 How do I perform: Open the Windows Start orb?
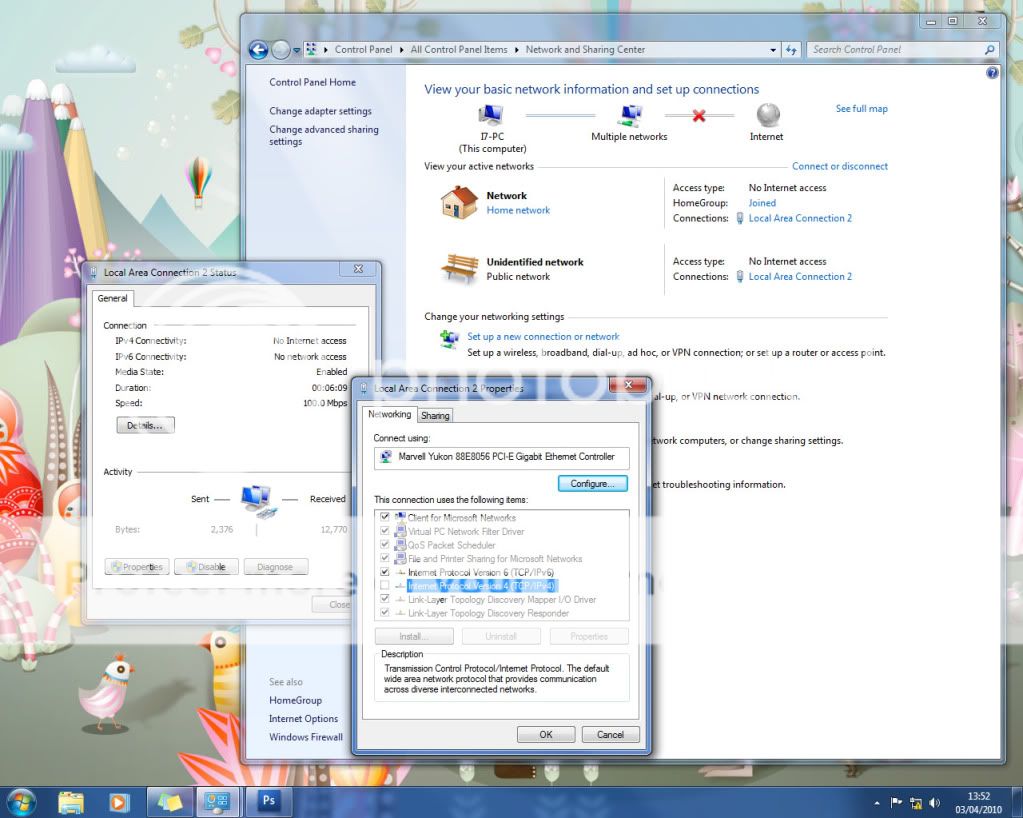coord(22,802)
